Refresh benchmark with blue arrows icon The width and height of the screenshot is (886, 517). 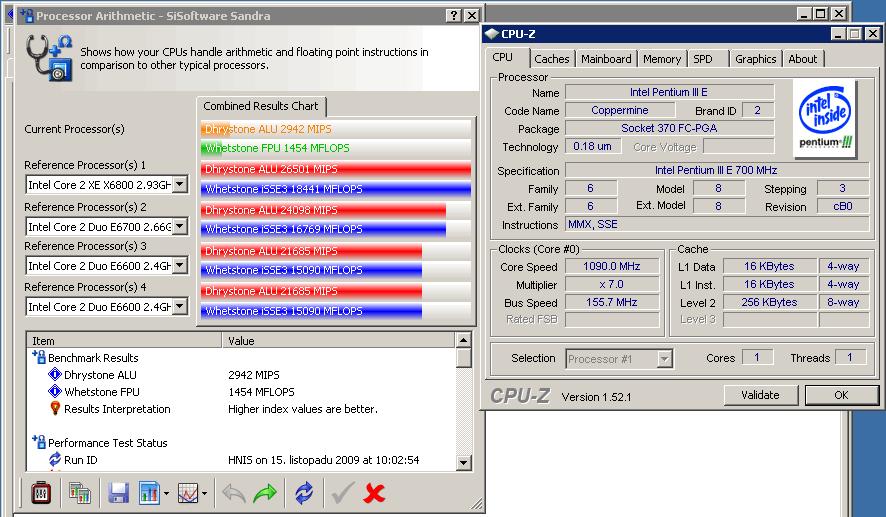pos(304,492)
